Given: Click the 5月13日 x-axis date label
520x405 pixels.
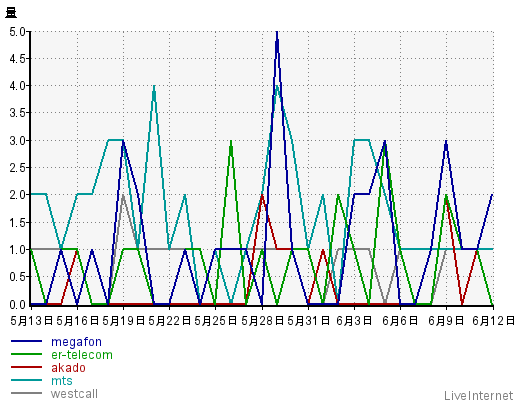Looking at the screenshot, I should pos(31,321).
